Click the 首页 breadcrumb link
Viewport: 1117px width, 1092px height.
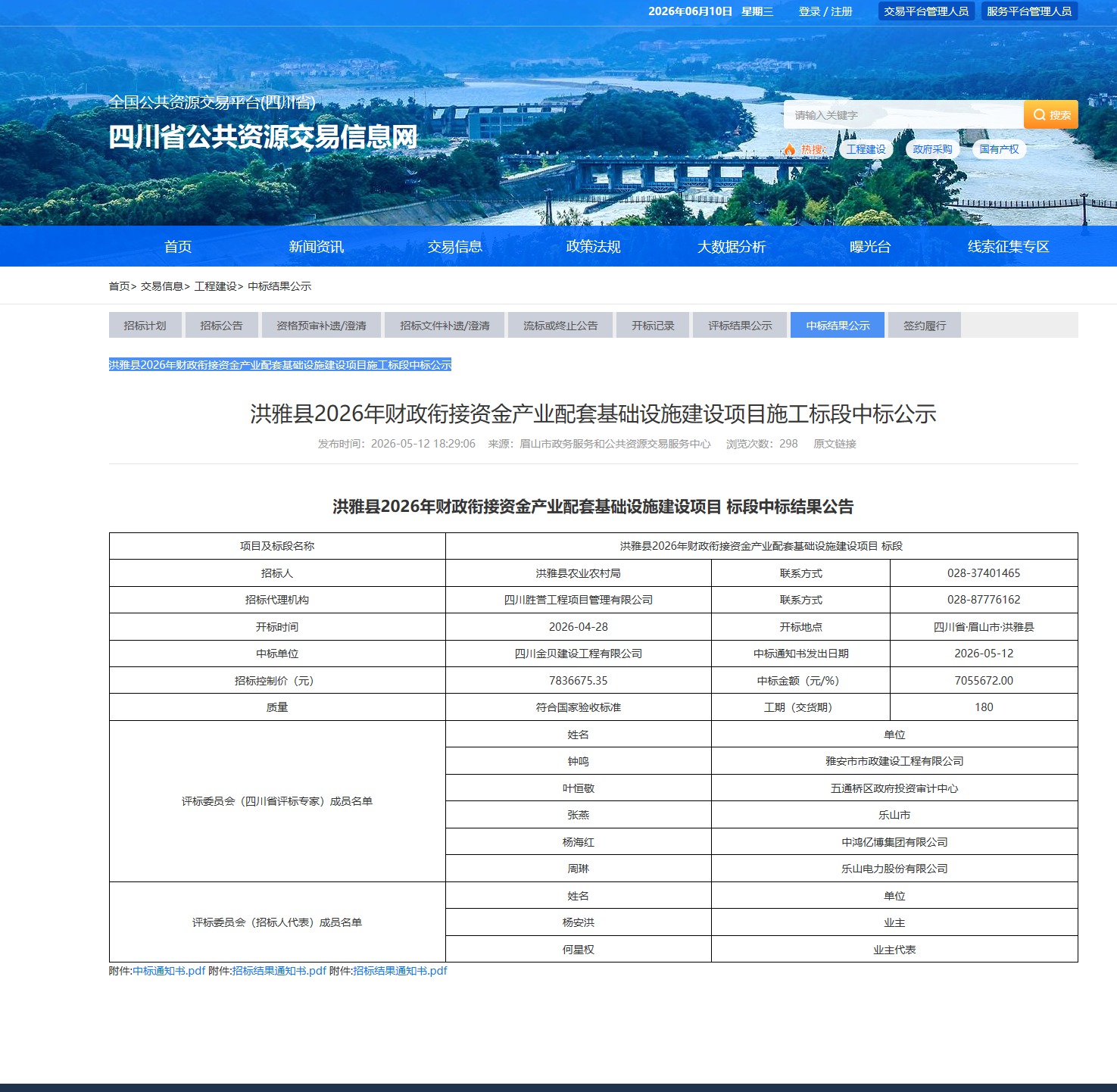pyautogui.click(x=120, y=286)
